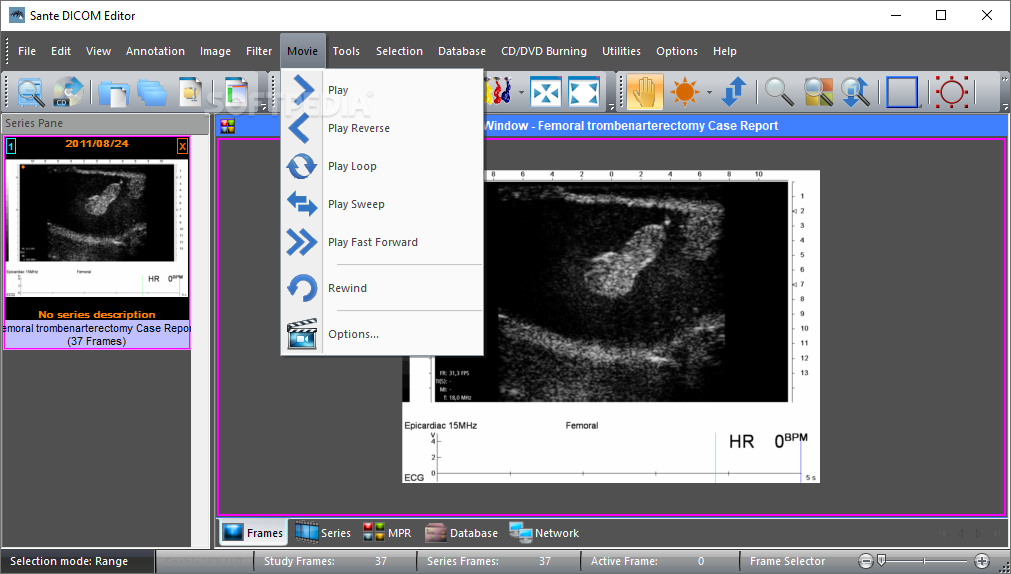Viewport: 1011px width, 574px height.
Task: Click the clapperboard Options icon
Action: 302,334
